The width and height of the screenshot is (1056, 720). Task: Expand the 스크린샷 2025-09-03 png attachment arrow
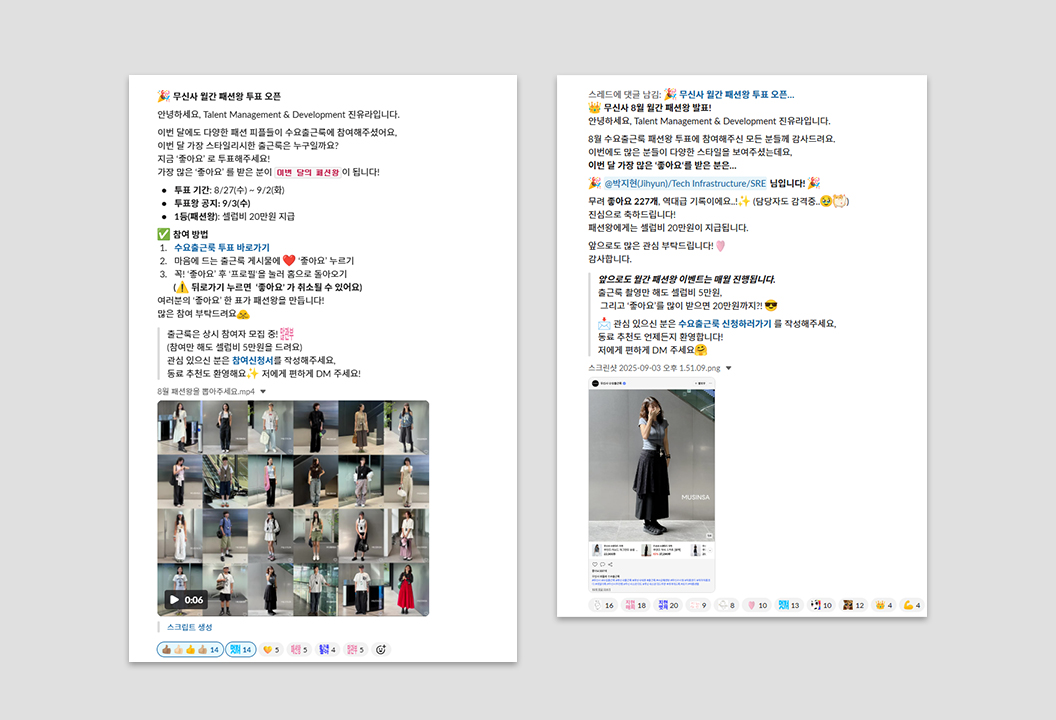tap(729, 368)
